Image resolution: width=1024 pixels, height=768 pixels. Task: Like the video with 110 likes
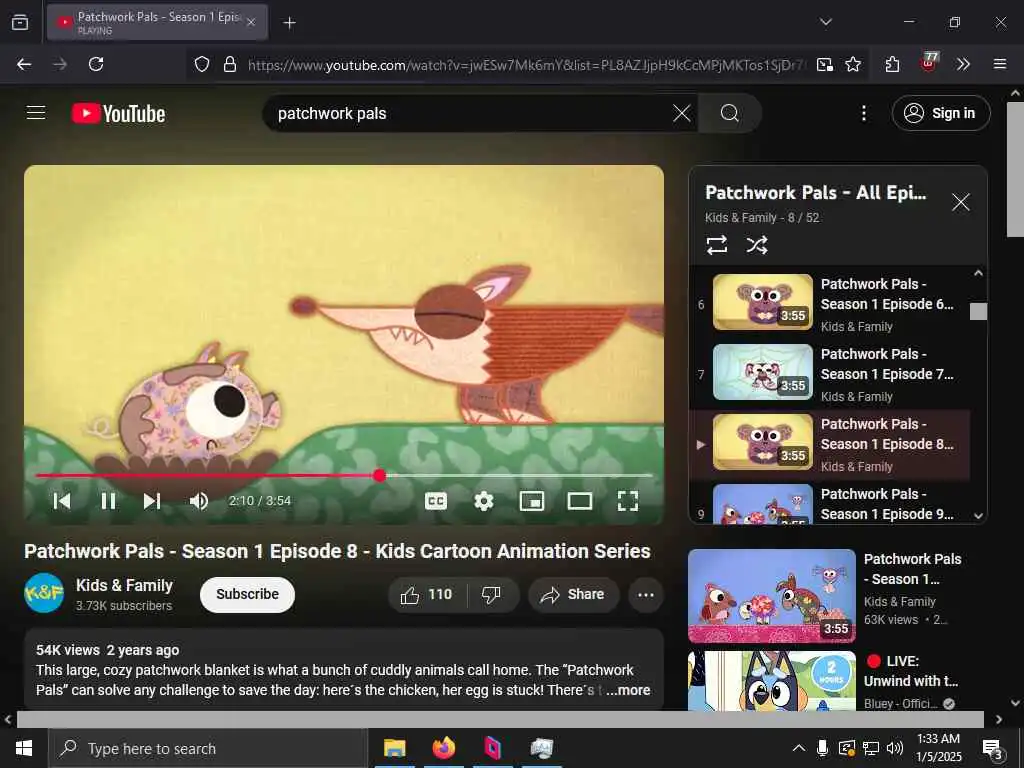426,594
